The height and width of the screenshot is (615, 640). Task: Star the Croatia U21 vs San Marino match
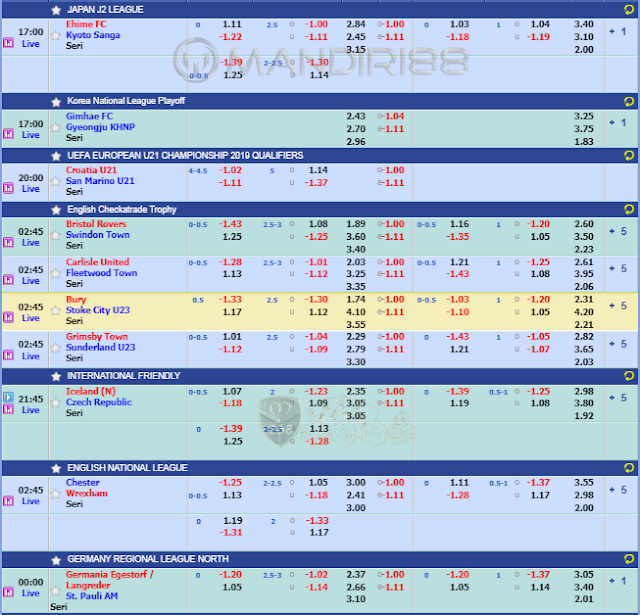pos(56,181)
